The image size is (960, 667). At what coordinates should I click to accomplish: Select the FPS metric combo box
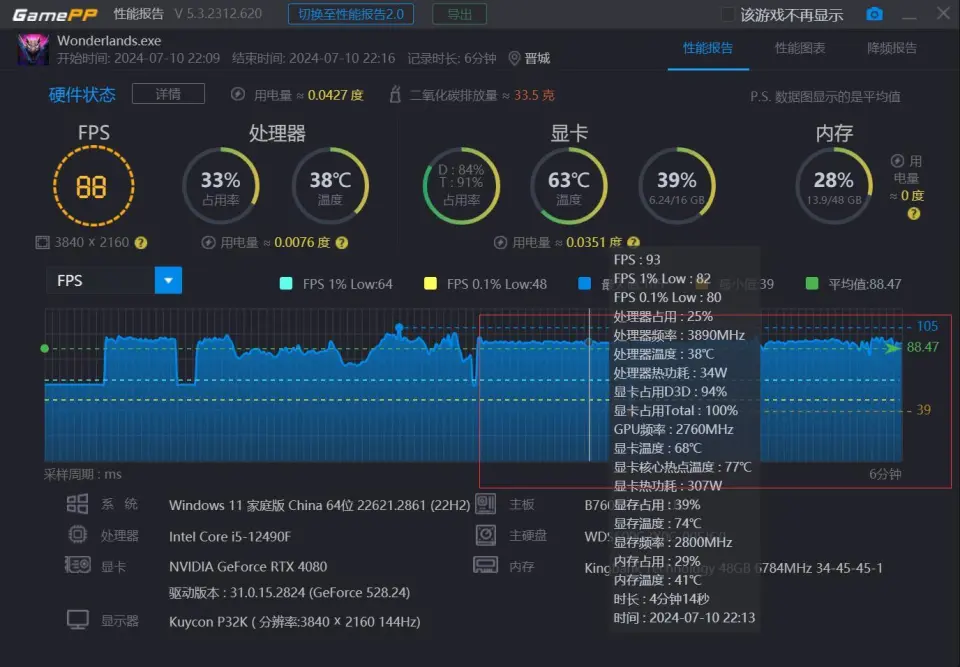click(114, 281)
